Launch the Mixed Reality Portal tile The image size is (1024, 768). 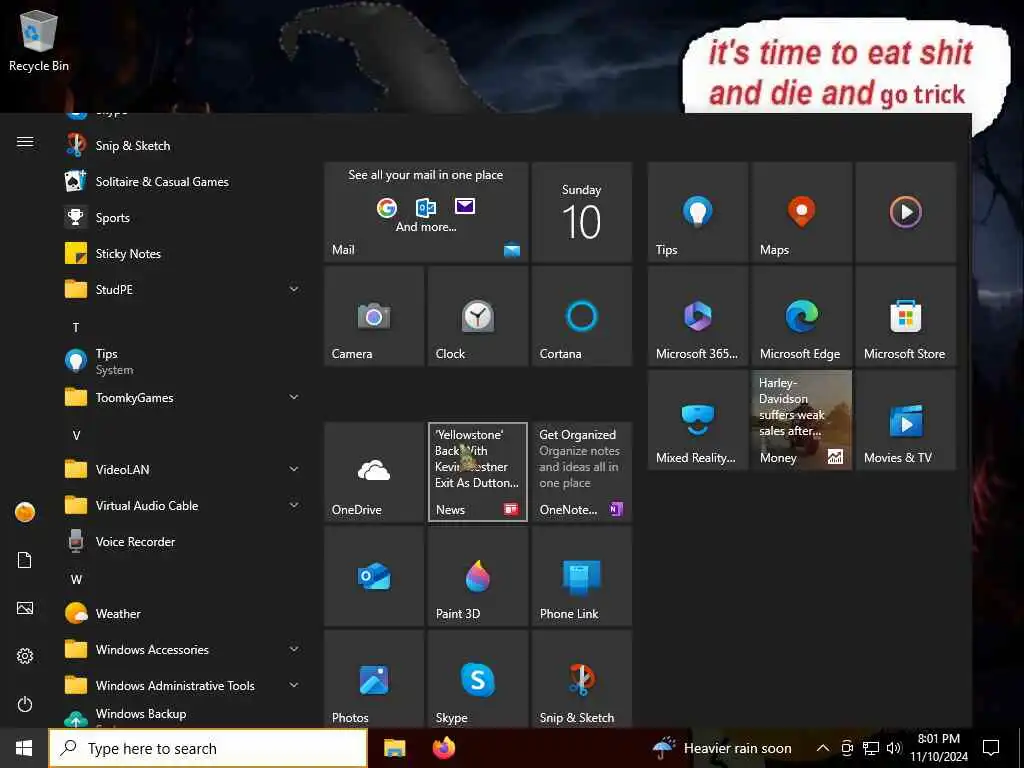(697, 420)
